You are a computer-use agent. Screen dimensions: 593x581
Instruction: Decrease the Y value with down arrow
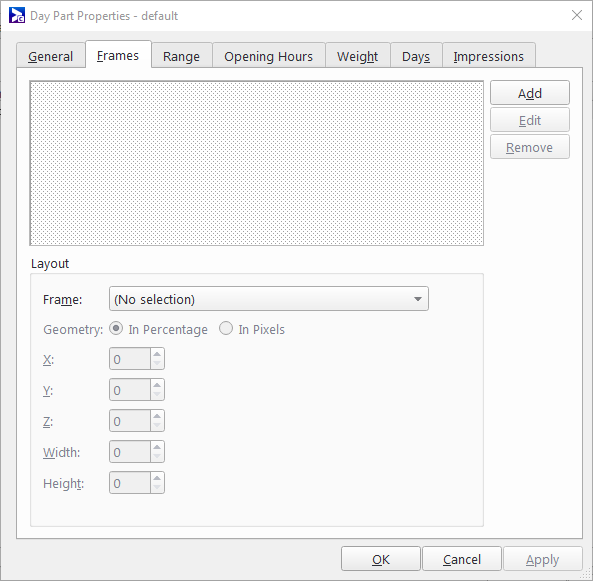pos(157,395)
